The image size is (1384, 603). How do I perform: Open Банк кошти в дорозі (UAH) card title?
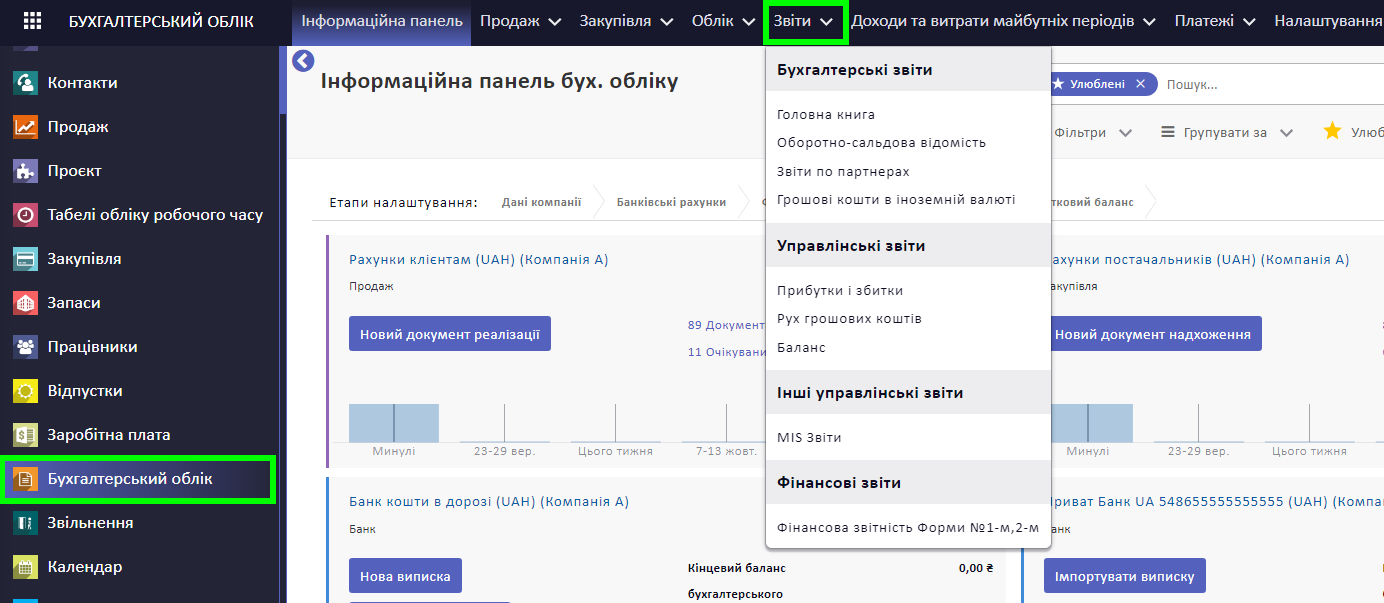click(489, 502)
